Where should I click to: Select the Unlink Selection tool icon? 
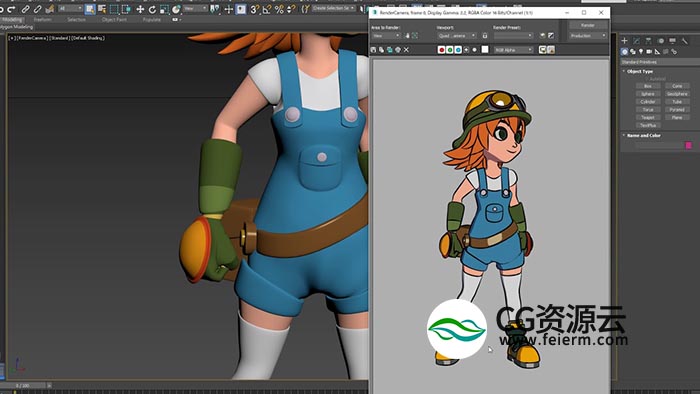(38, 8)
